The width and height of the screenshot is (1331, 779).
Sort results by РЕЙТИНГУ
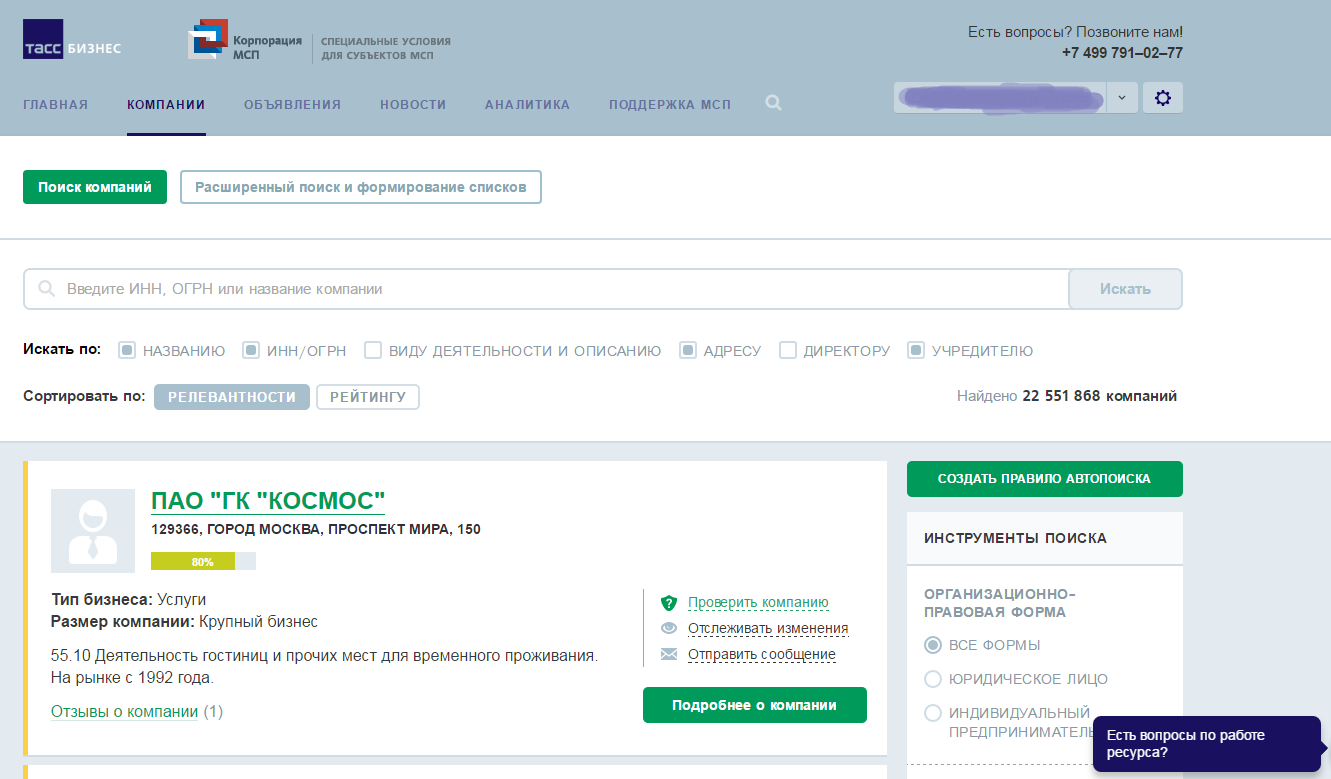click(368, 397)
